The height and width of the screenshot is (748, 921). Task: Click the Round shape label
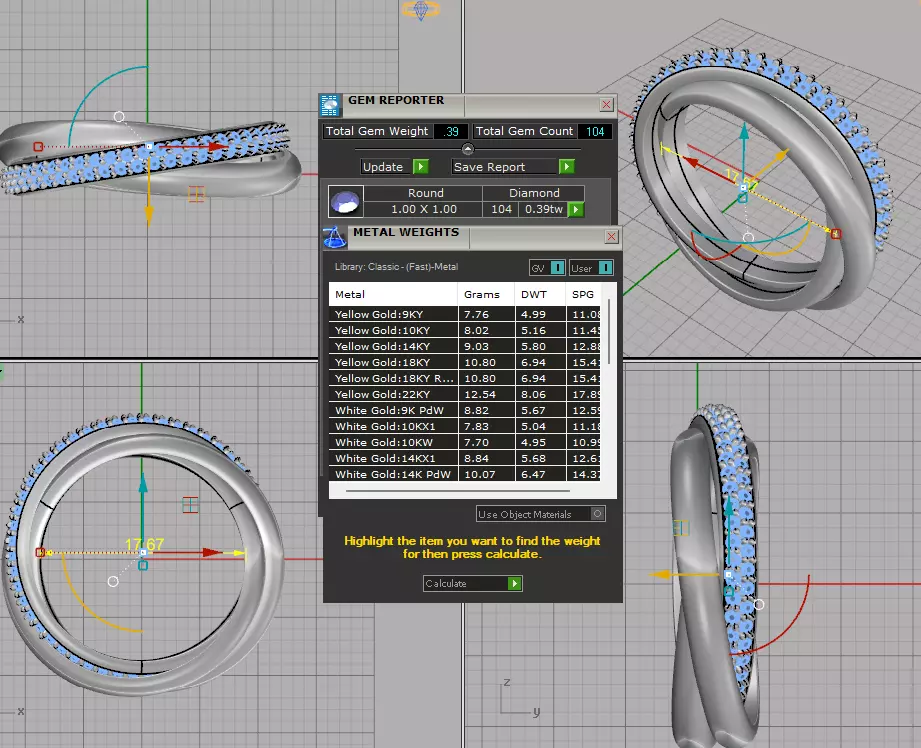click(x=426, y=193)
